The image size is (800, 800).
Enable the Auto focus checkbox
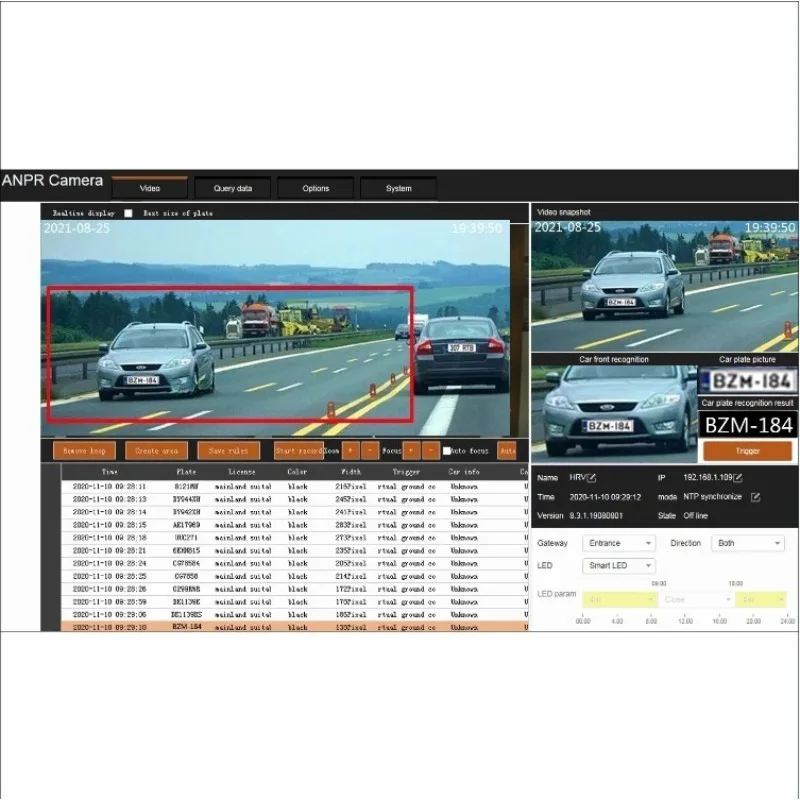(447, 451)
